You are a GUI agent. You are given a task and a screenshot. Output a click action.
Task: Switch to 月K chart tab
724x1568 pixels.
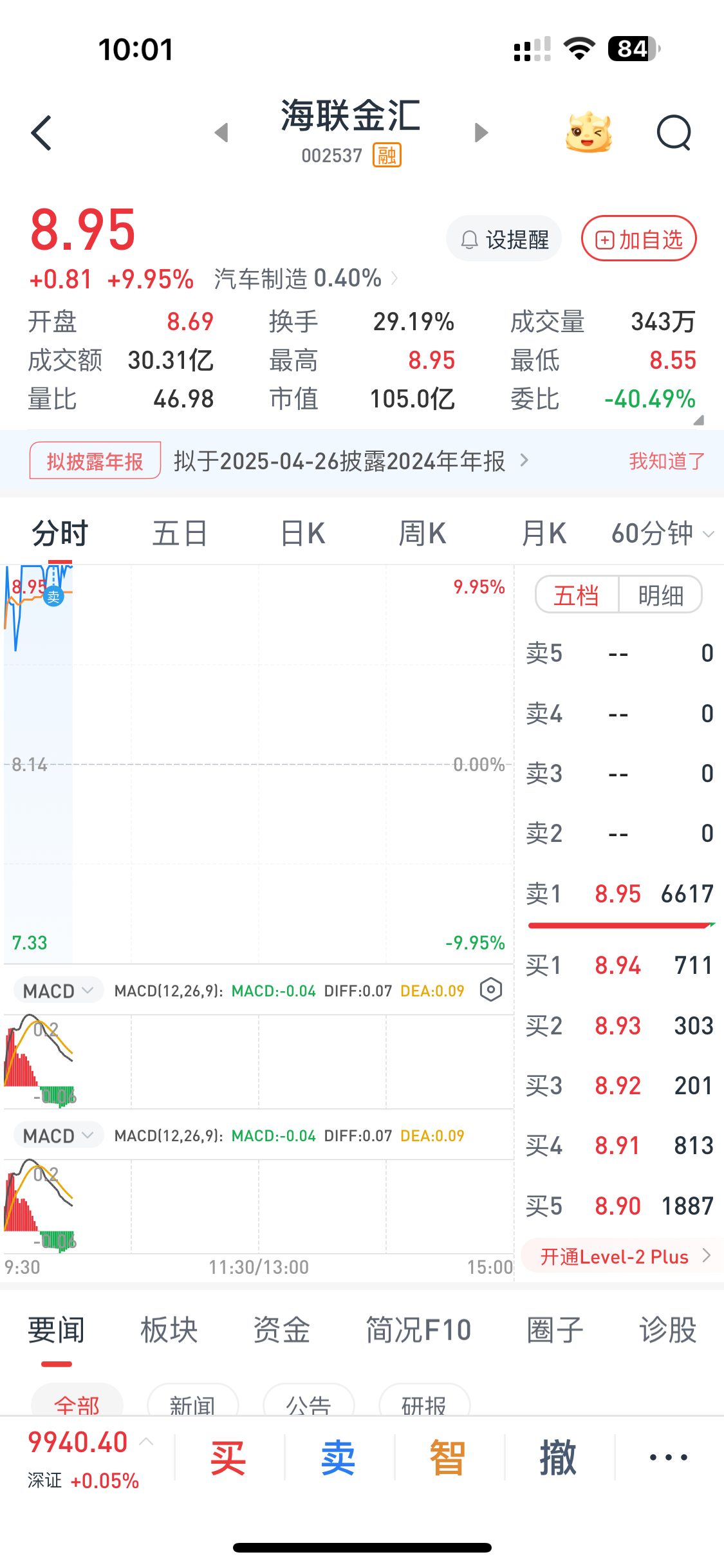544,534
